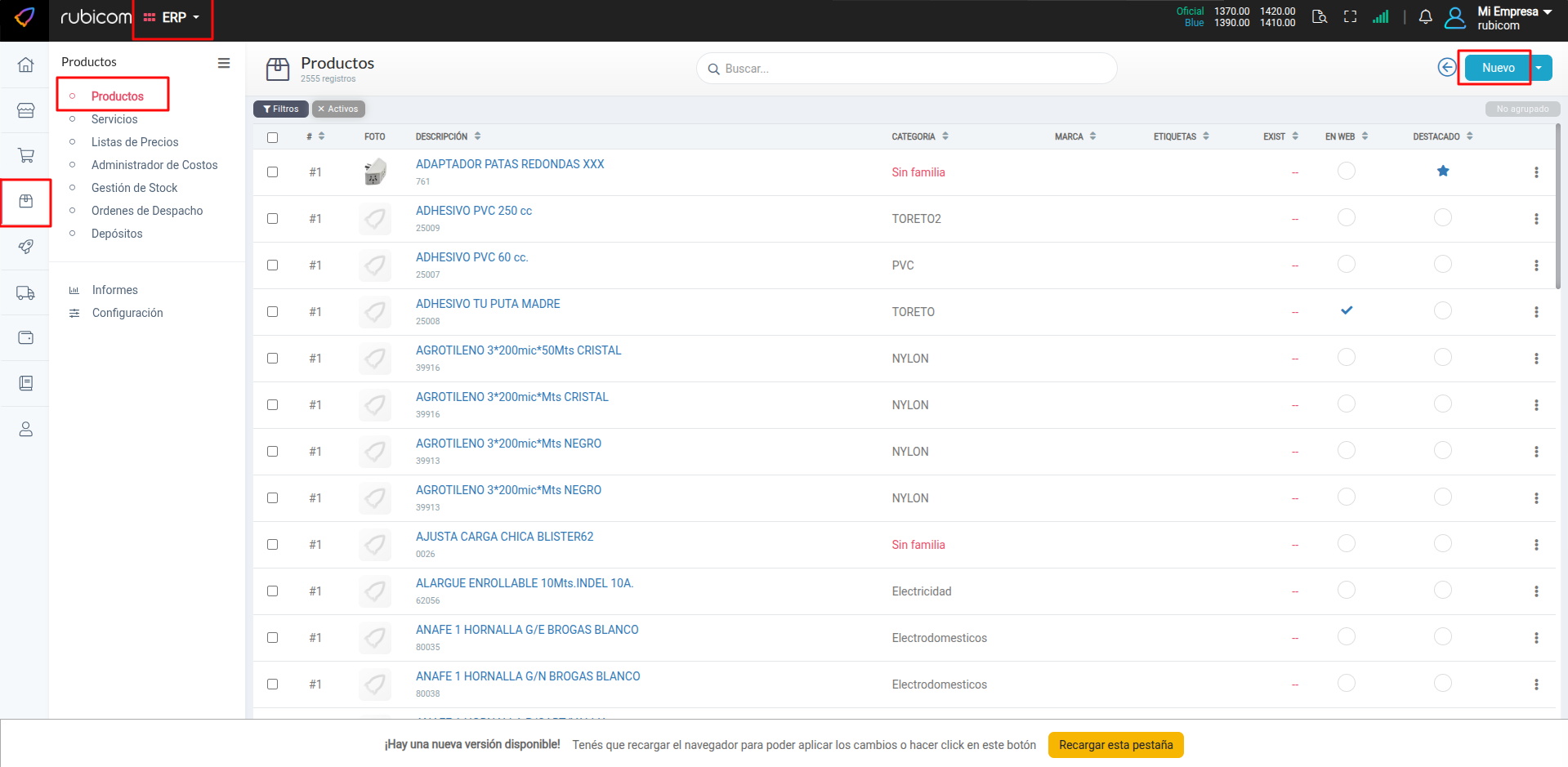
Task: Check the select-all checkbox in table header
Action: [273, 137]
